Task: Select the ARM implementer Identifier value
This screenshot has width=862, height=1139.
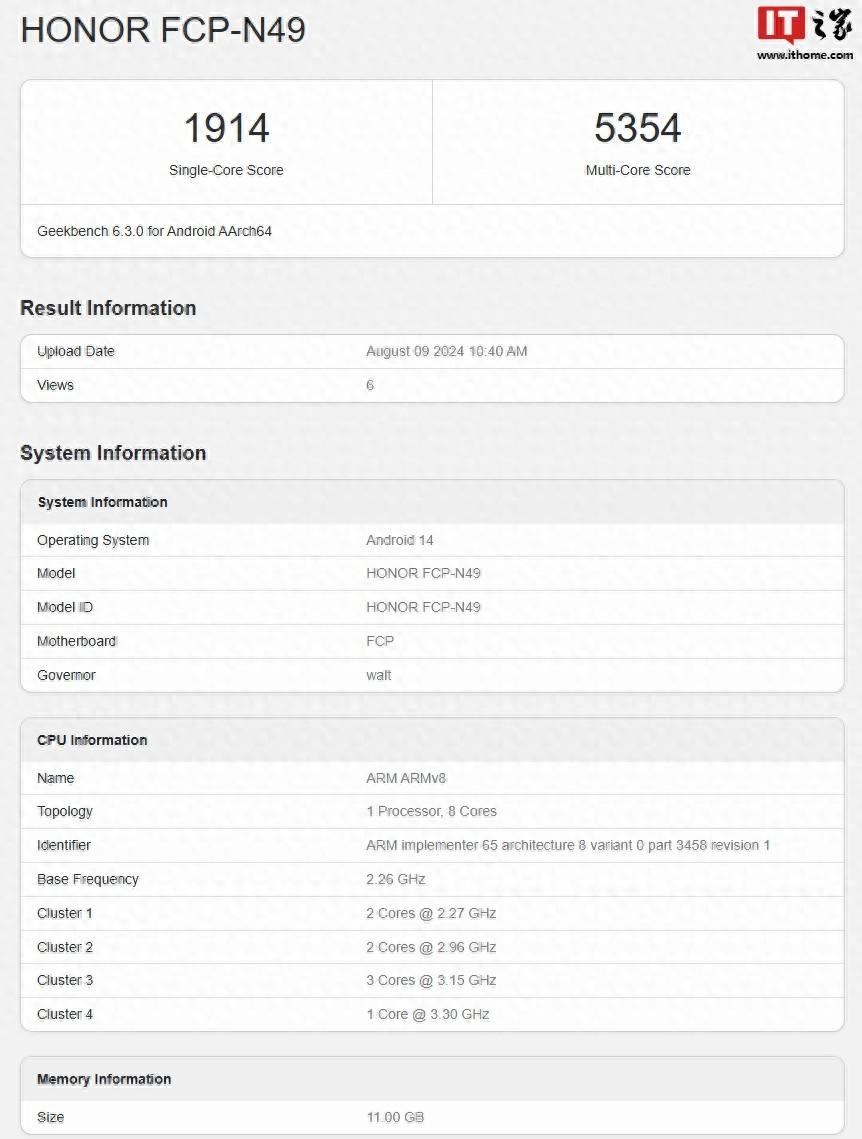Action: coord(568,846)
